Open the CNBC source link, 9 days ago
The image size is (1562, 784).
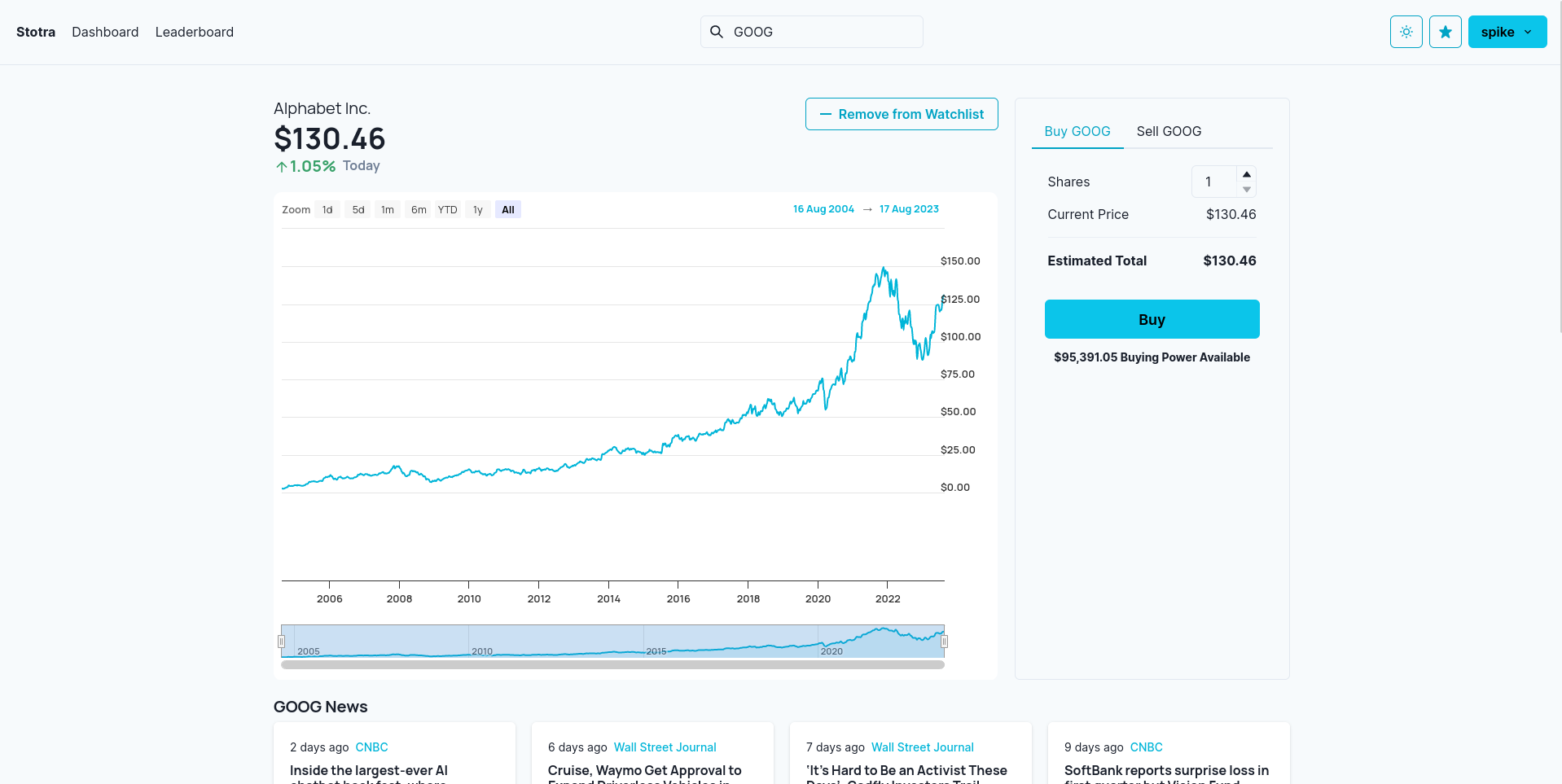(x=1146, y=747)
